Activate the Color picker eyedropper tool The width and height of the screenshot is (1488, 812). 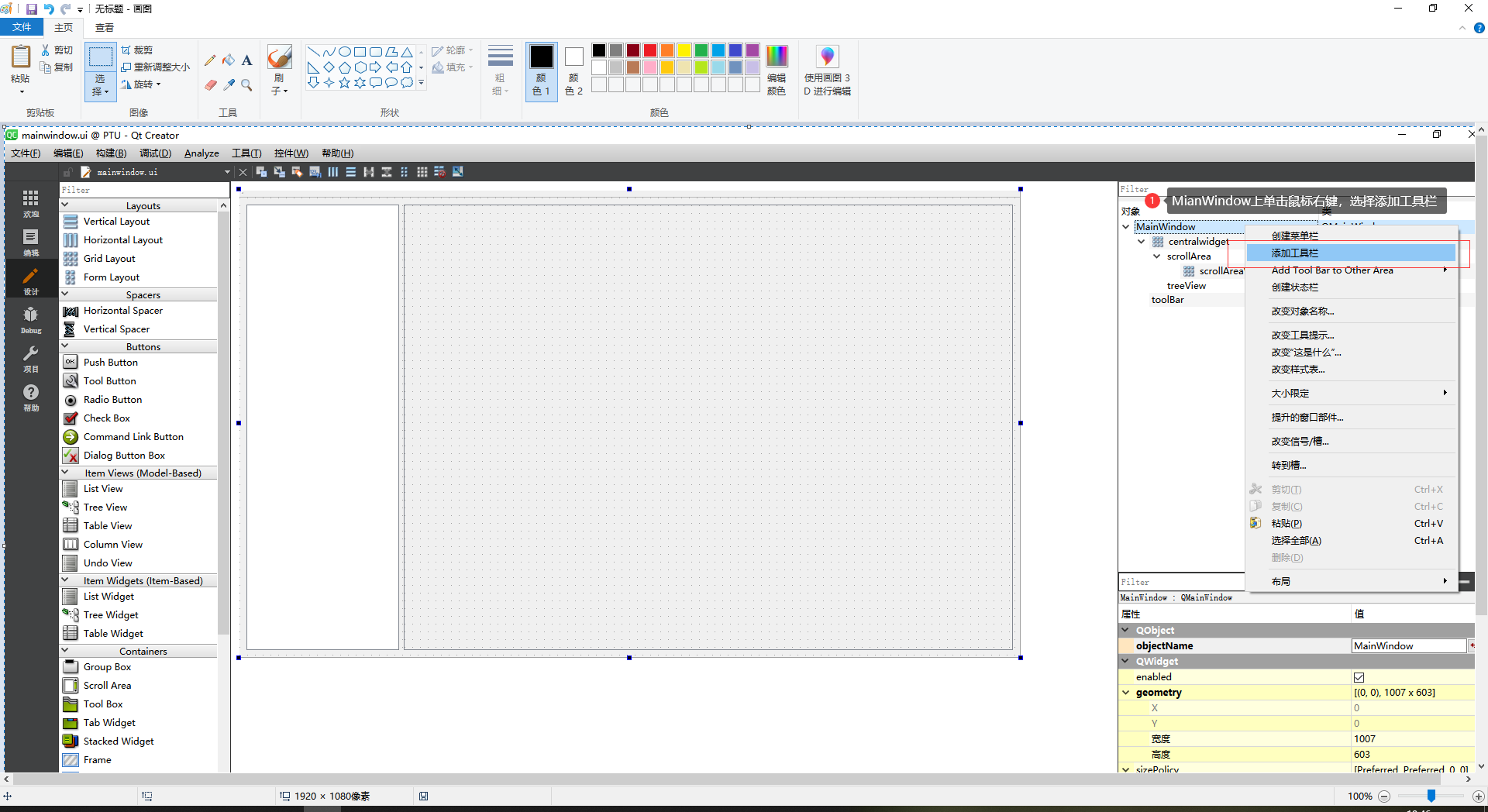click(x=229, y=84)
